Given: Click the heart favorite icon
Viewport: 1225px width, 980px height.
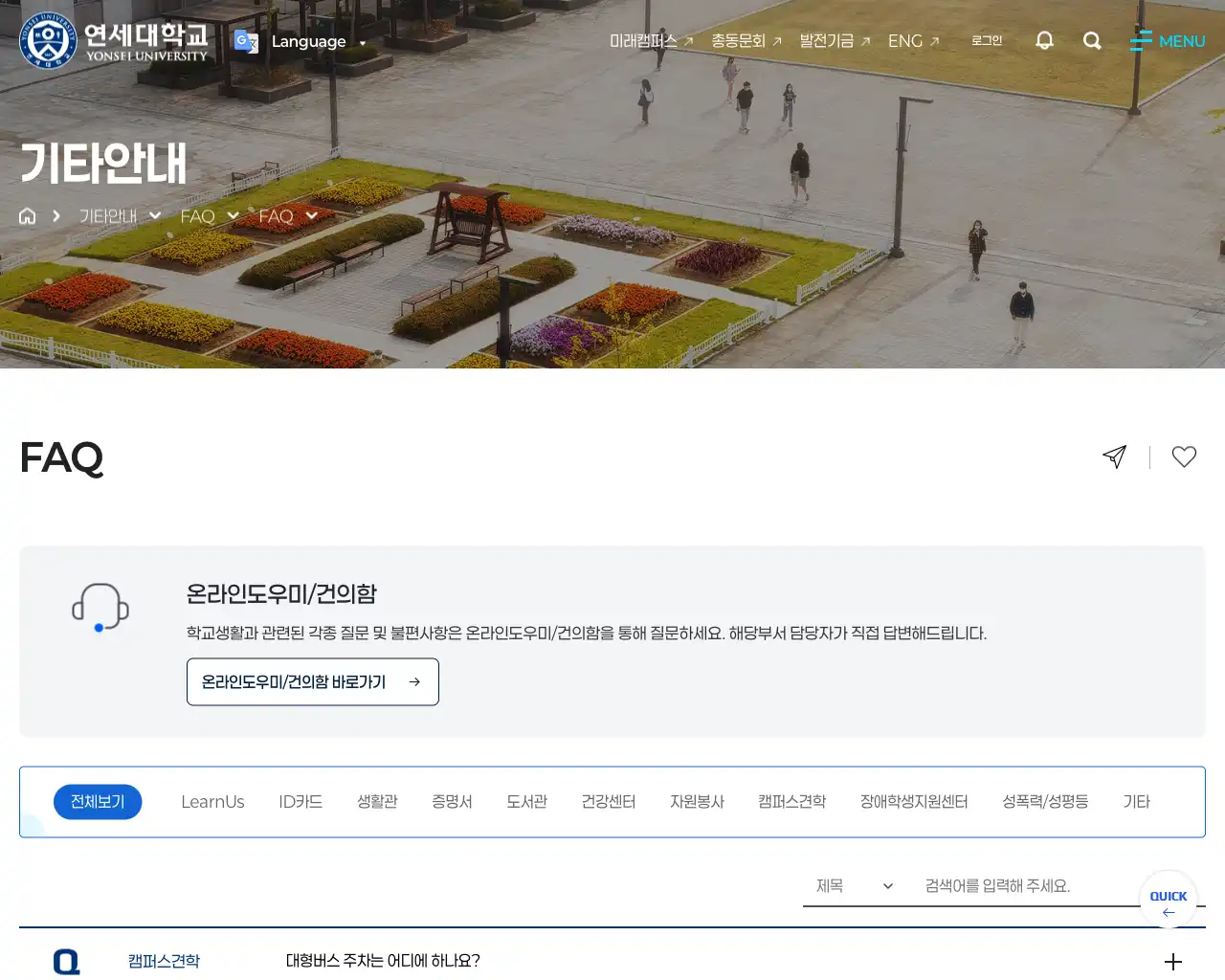Looking at the screenshot, I should (x=1184, y=457).
